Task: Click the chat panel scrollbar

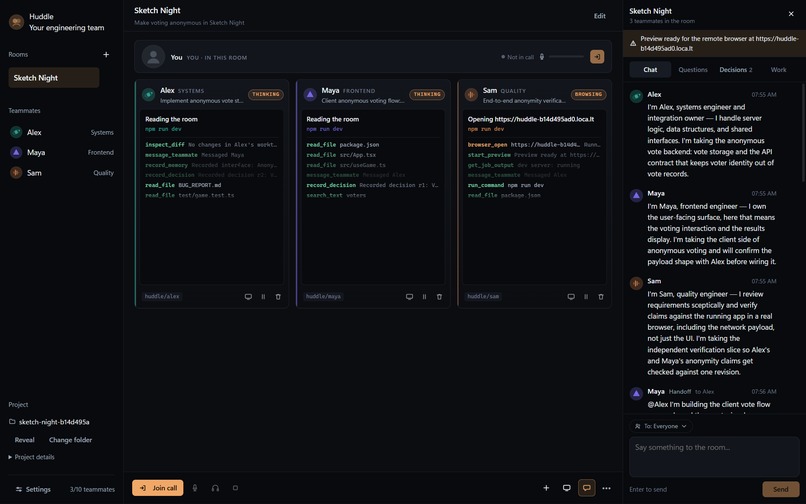Action: [x=803, y=133]
